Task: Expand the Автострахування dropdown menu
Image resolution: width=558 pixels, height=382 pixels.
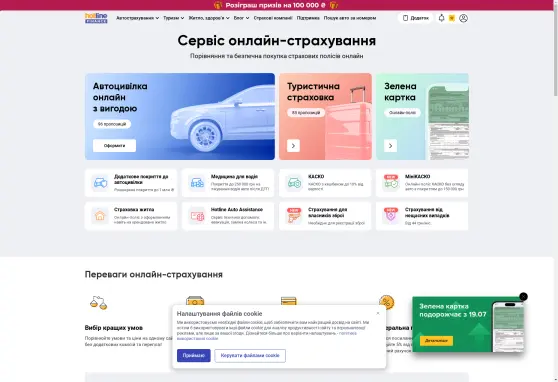Action: click(x=137, y=18)
